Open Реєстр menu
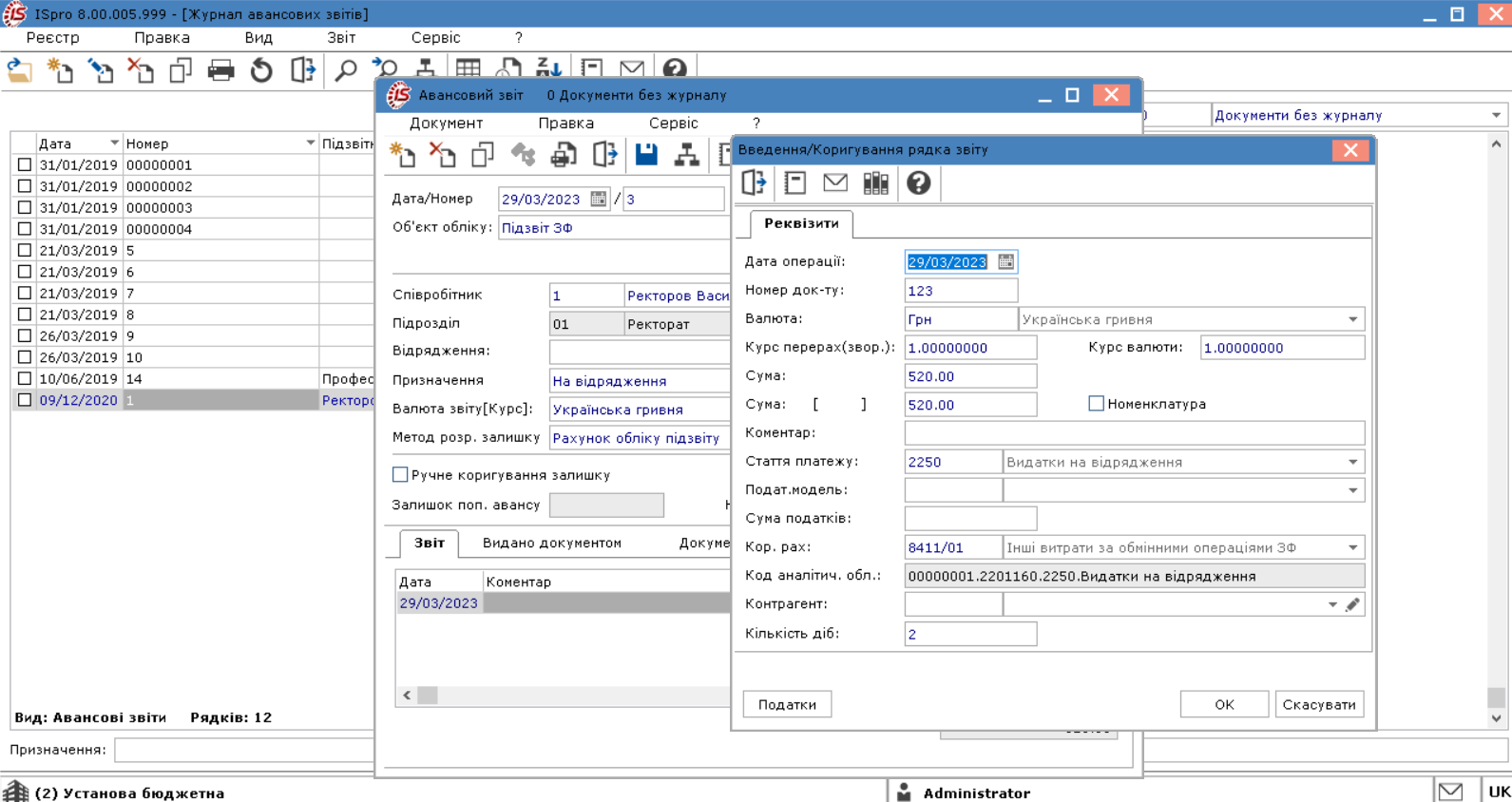 [53, 37]
